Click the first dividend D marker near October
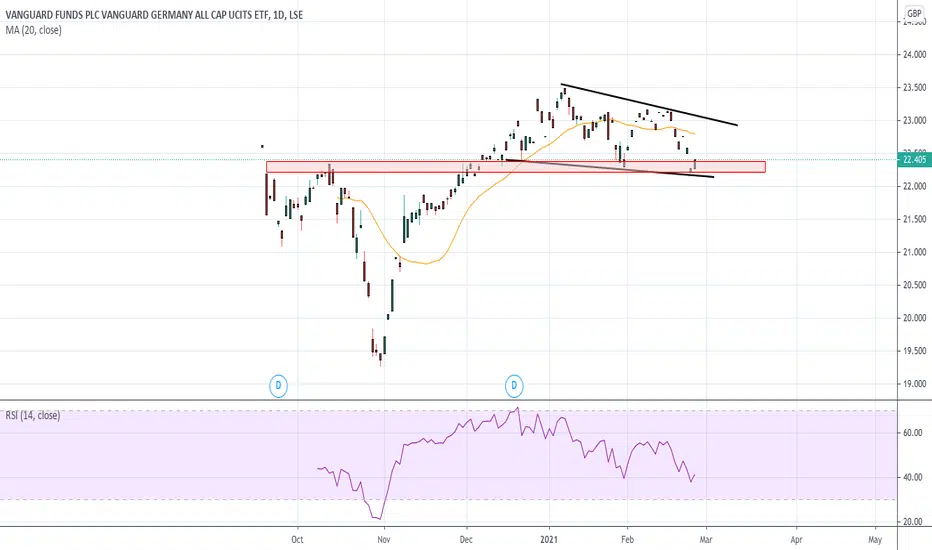The width and height of the screenshot is (932, 550). coord(278,386)
